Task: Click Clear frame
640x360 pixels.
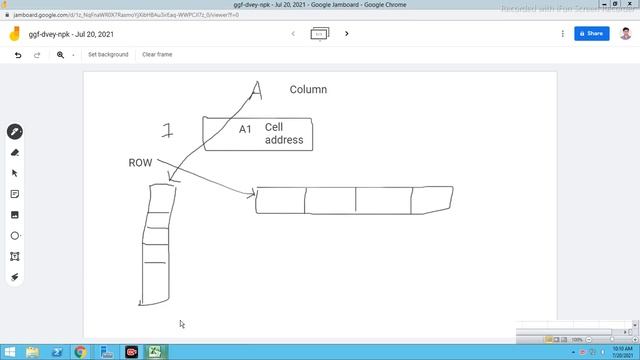Action: click(157, 54)
